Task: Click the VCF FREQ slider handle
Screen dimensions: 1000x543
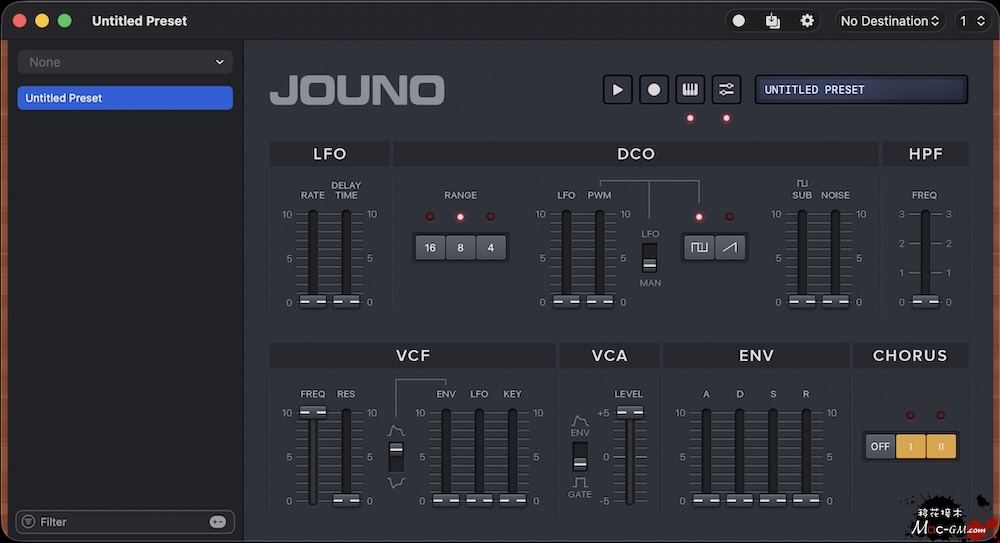Action: 313,411
